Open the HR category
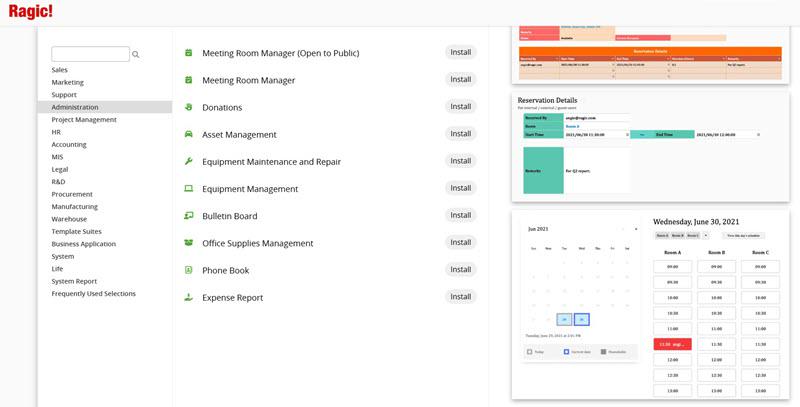 point(56,132)
